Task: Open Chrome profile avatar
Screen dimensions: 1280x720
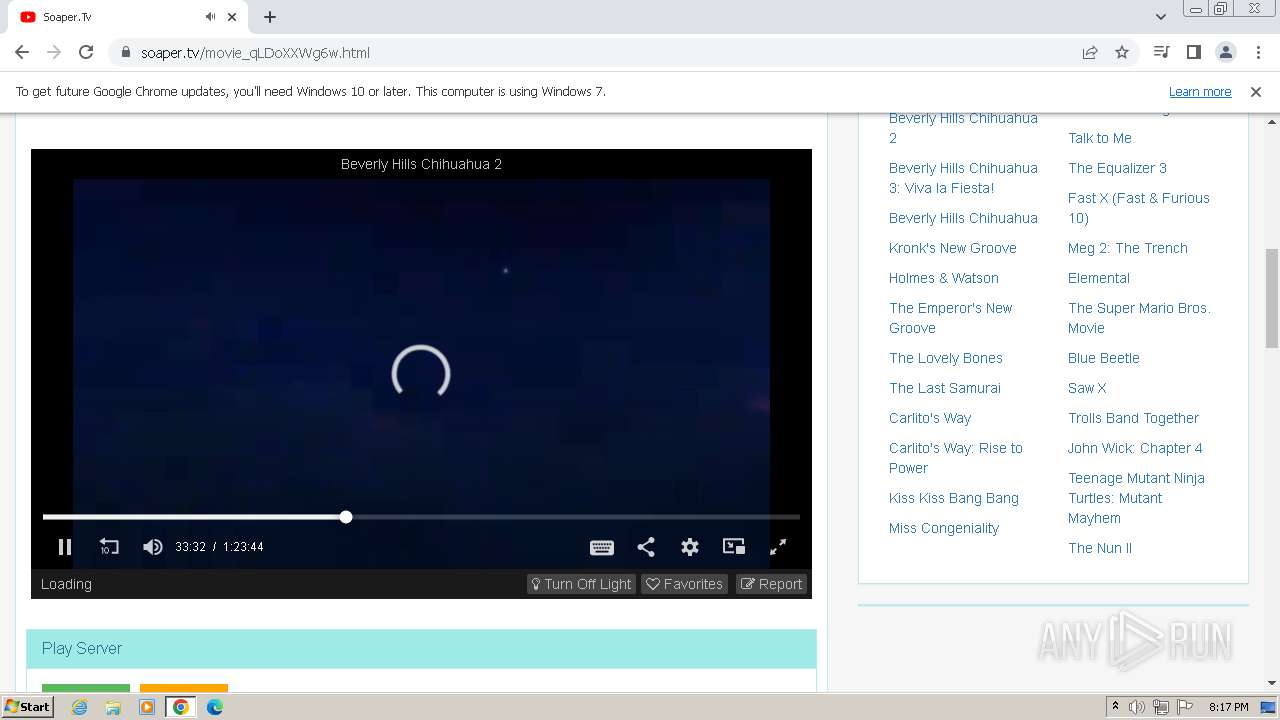Action: tap(1225, 52)
